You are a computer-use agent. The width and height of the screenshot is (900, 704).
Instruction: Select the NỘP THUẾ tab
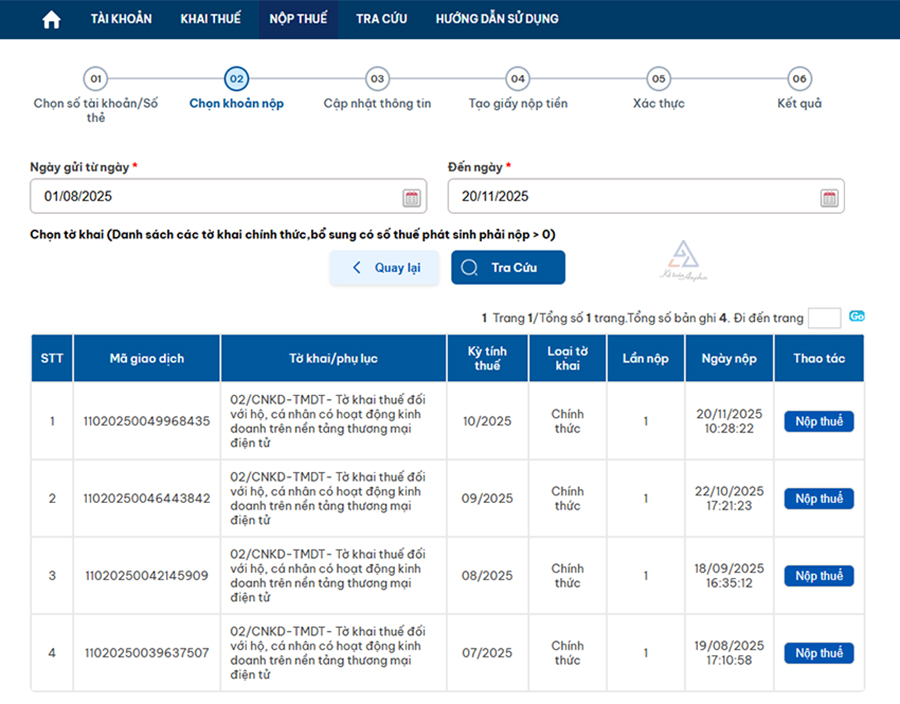(298, 19)
